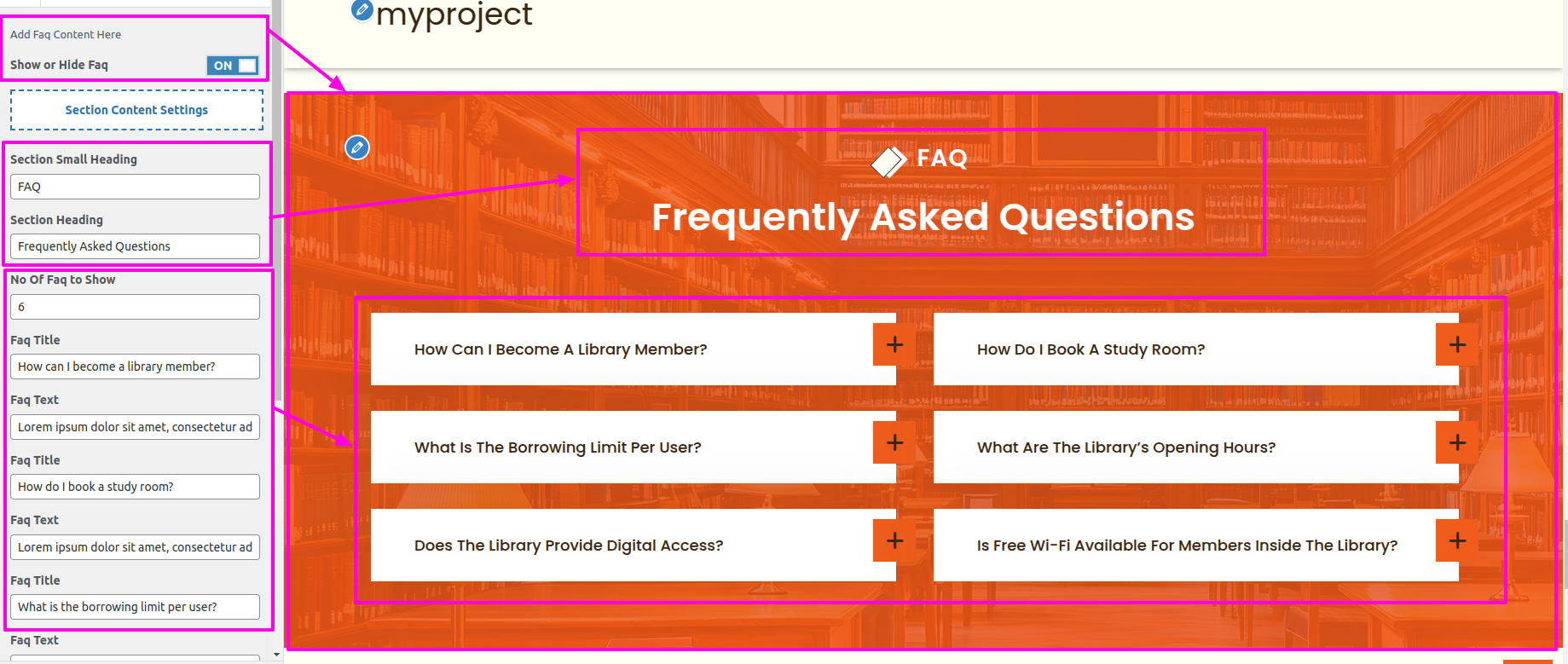
Task: Click the sidebar panel scroll down arrow
Action: click(x=276, y=655)
